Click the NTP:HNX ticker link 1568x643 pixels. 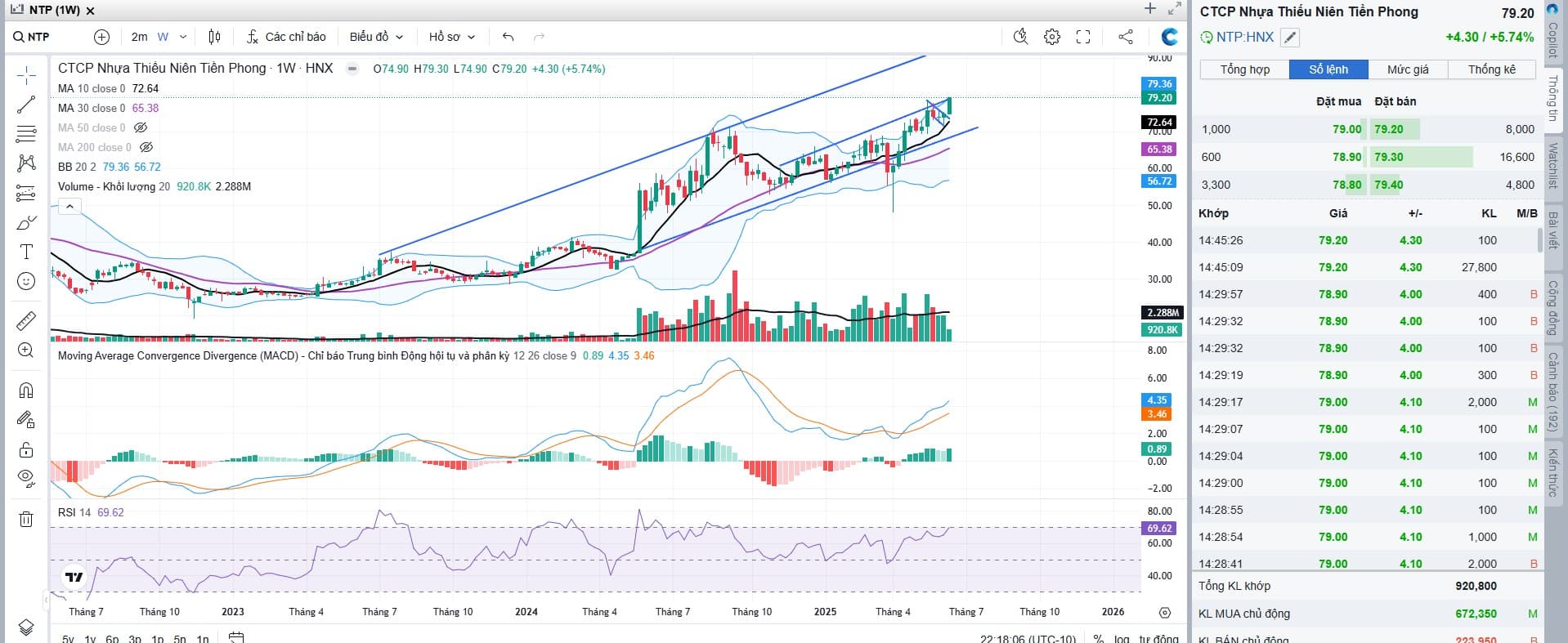pyautogui.click(x=1244, y=37)
